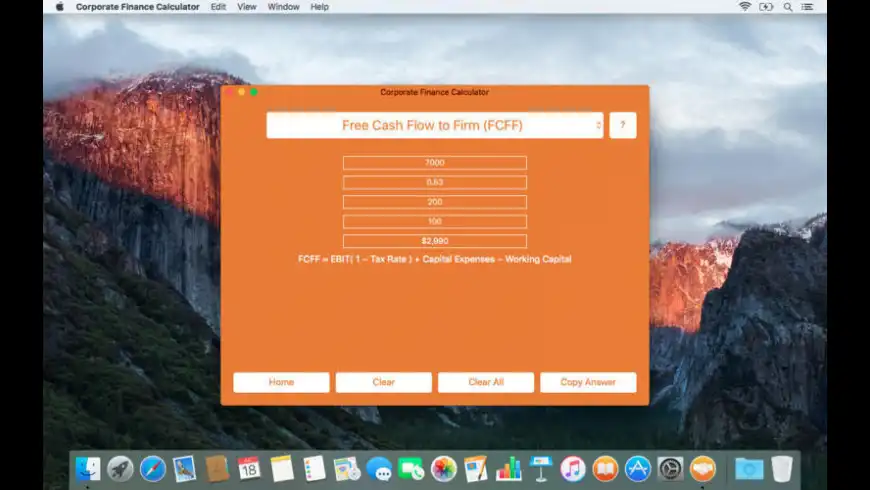Open the Apple menu
870x490 pixels.
coord(60,7)
